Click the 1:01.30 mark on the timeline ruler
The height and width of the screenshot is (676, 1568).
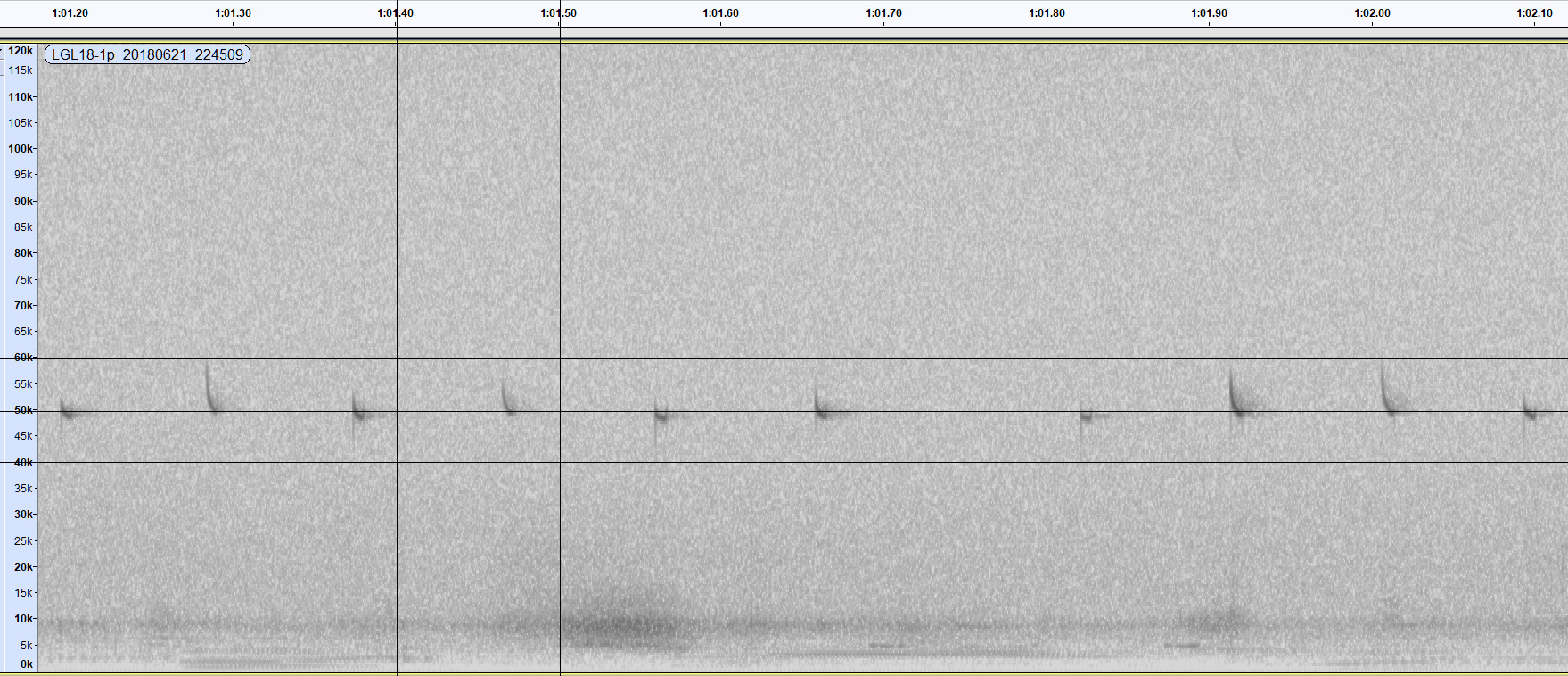[233, 13]
